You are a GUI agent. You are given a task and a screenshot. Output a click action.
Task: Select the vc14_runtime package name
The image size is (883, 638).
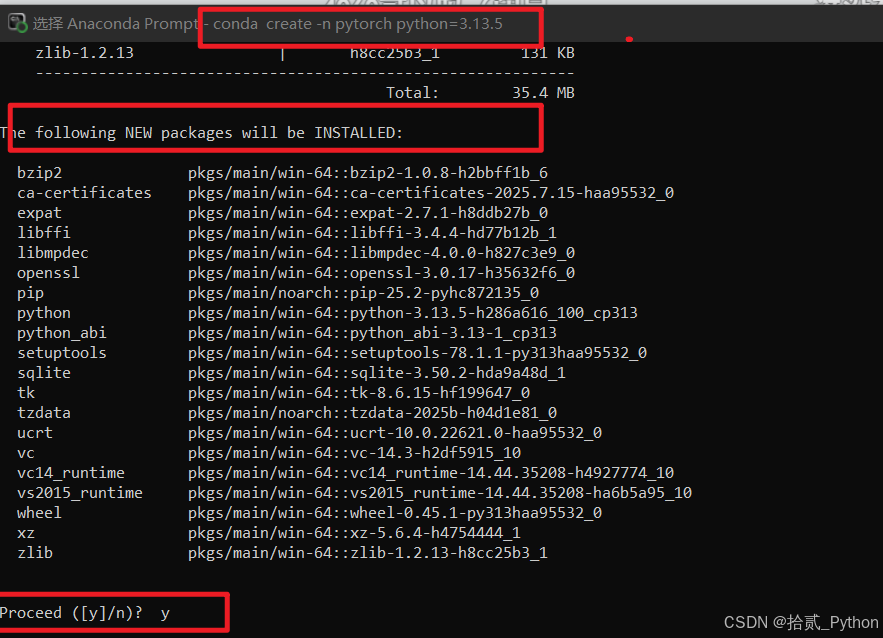(71, 472)
